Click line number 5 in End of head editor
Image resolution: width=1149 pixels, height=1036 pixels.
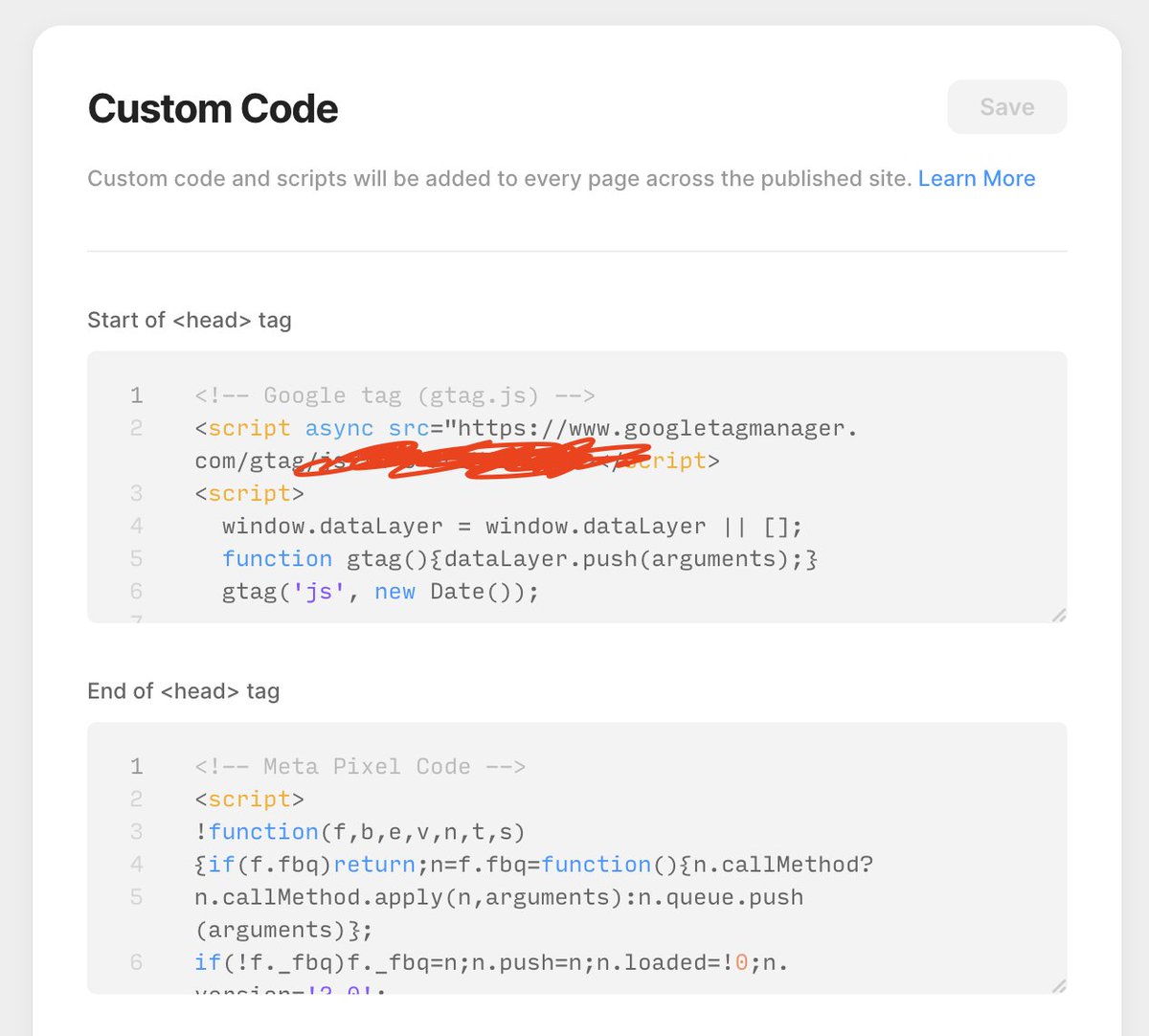coord(136,897)
